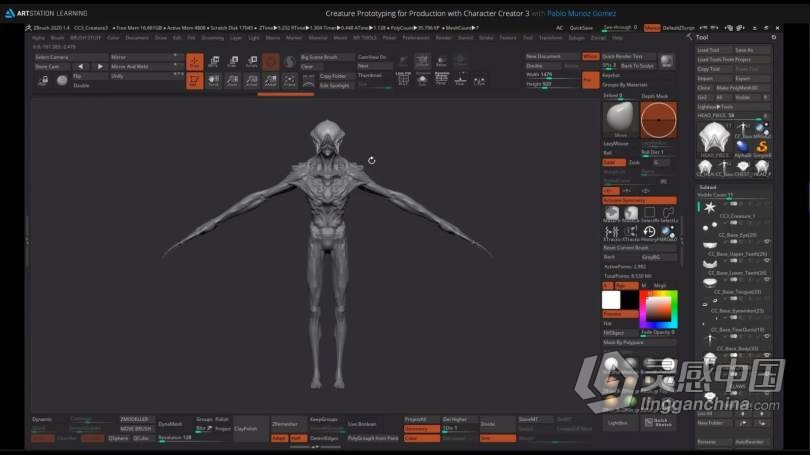810x455 pixels.
Task: Click the camera lock icon
Action: (43, 80)
